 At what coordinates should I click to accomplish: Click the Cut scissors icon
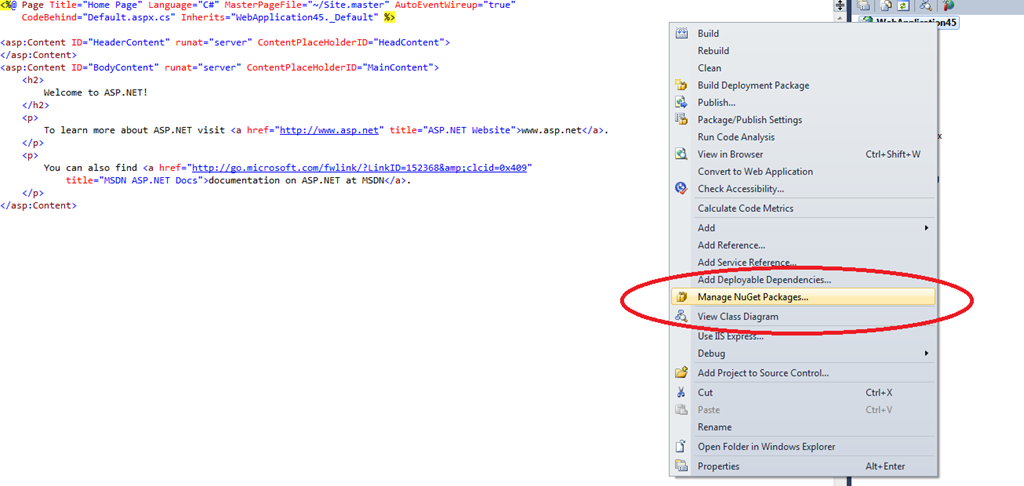click(x=681, y=392)
